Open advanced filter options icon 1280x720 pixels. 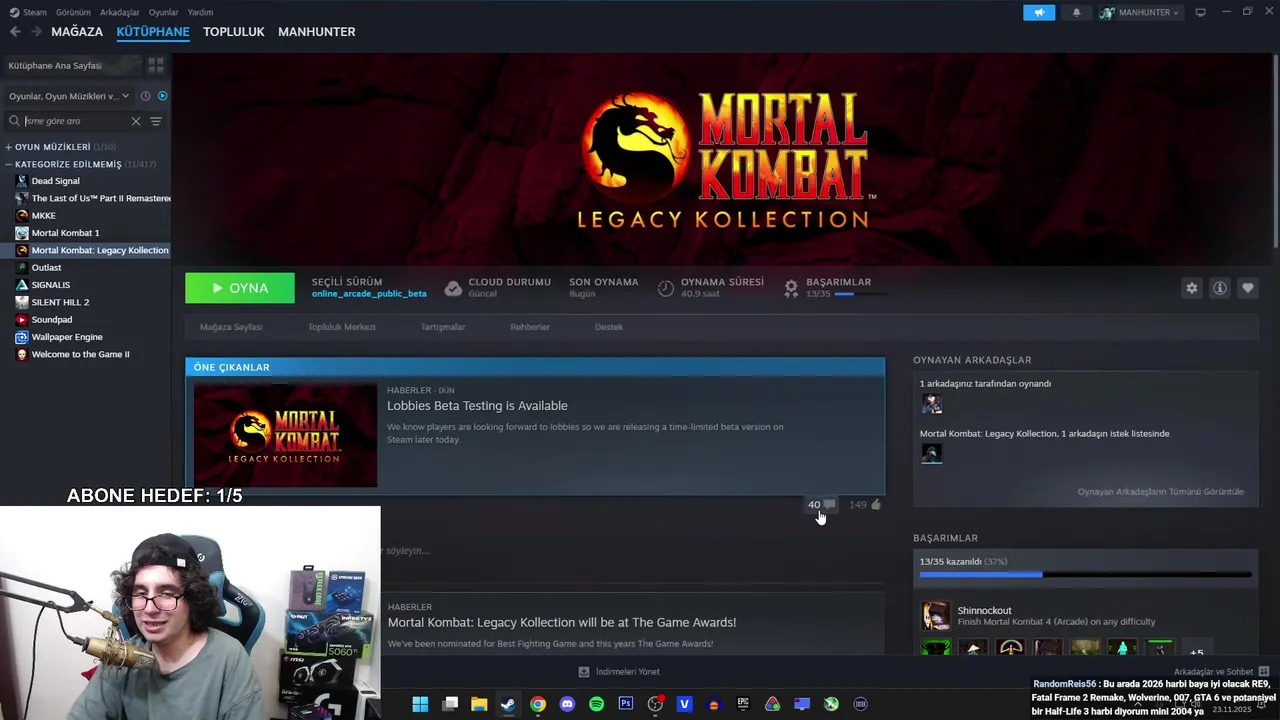tap(156, 121)
